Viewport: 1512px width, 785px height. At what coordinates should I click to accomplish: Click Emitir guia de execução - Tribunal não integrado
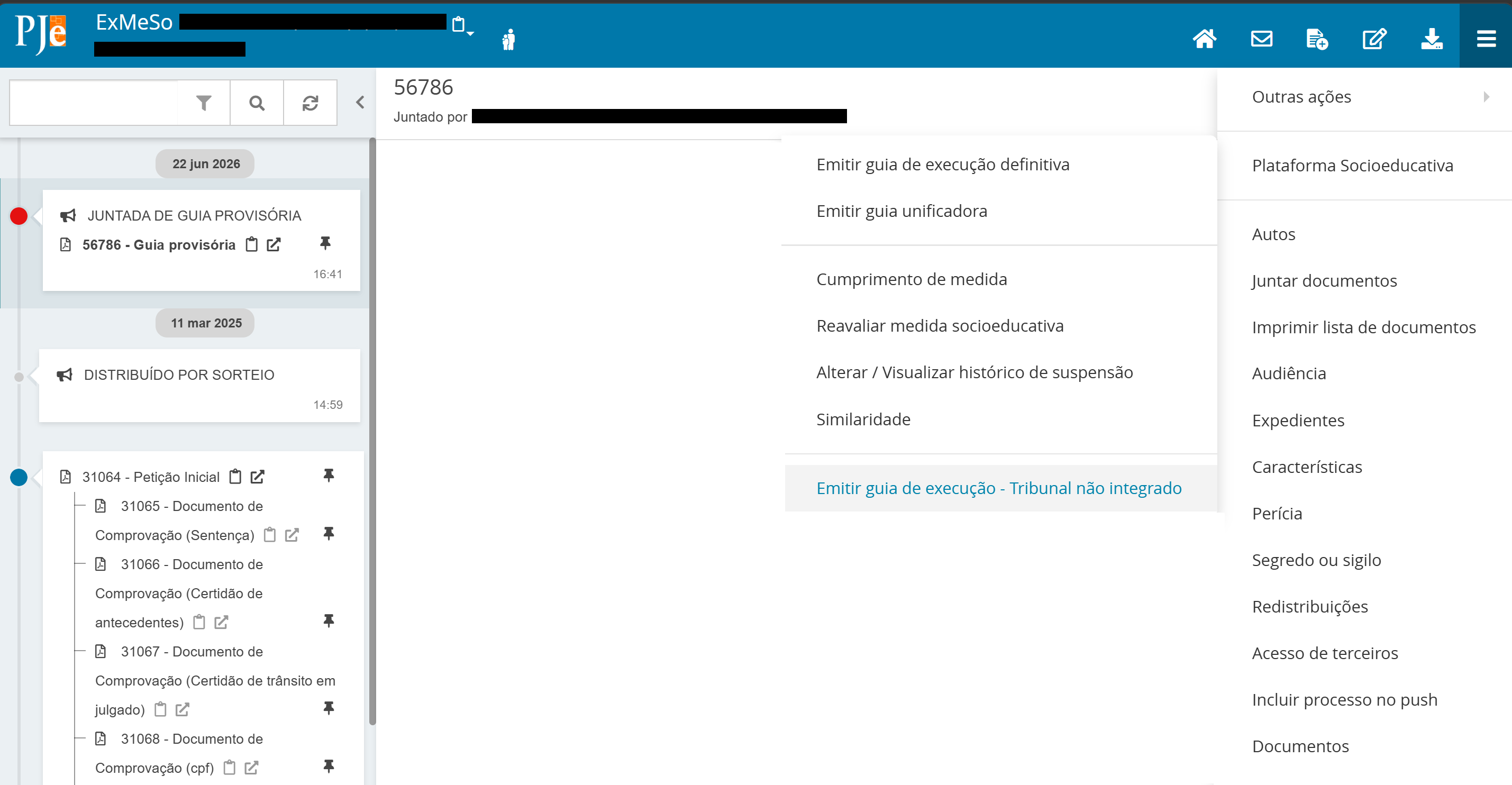click(1001, 488)
